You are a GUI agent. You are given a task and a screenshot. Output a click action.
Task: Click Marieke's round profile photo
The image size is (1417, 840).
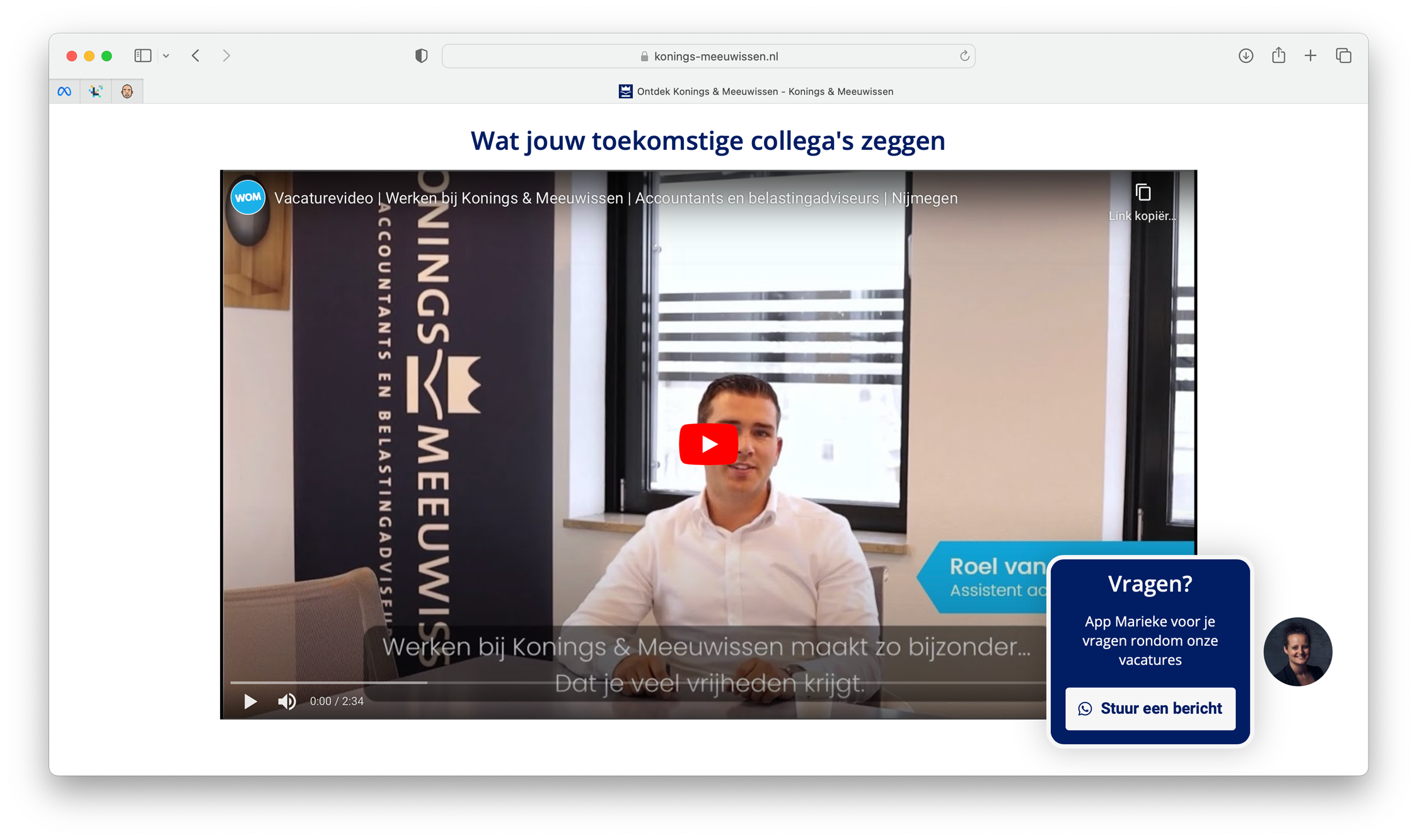(1298, 652)
